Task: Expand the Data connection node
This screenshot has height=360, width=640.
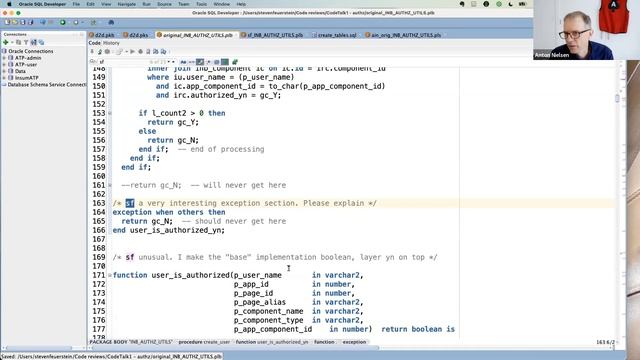Action: (4, 71)
